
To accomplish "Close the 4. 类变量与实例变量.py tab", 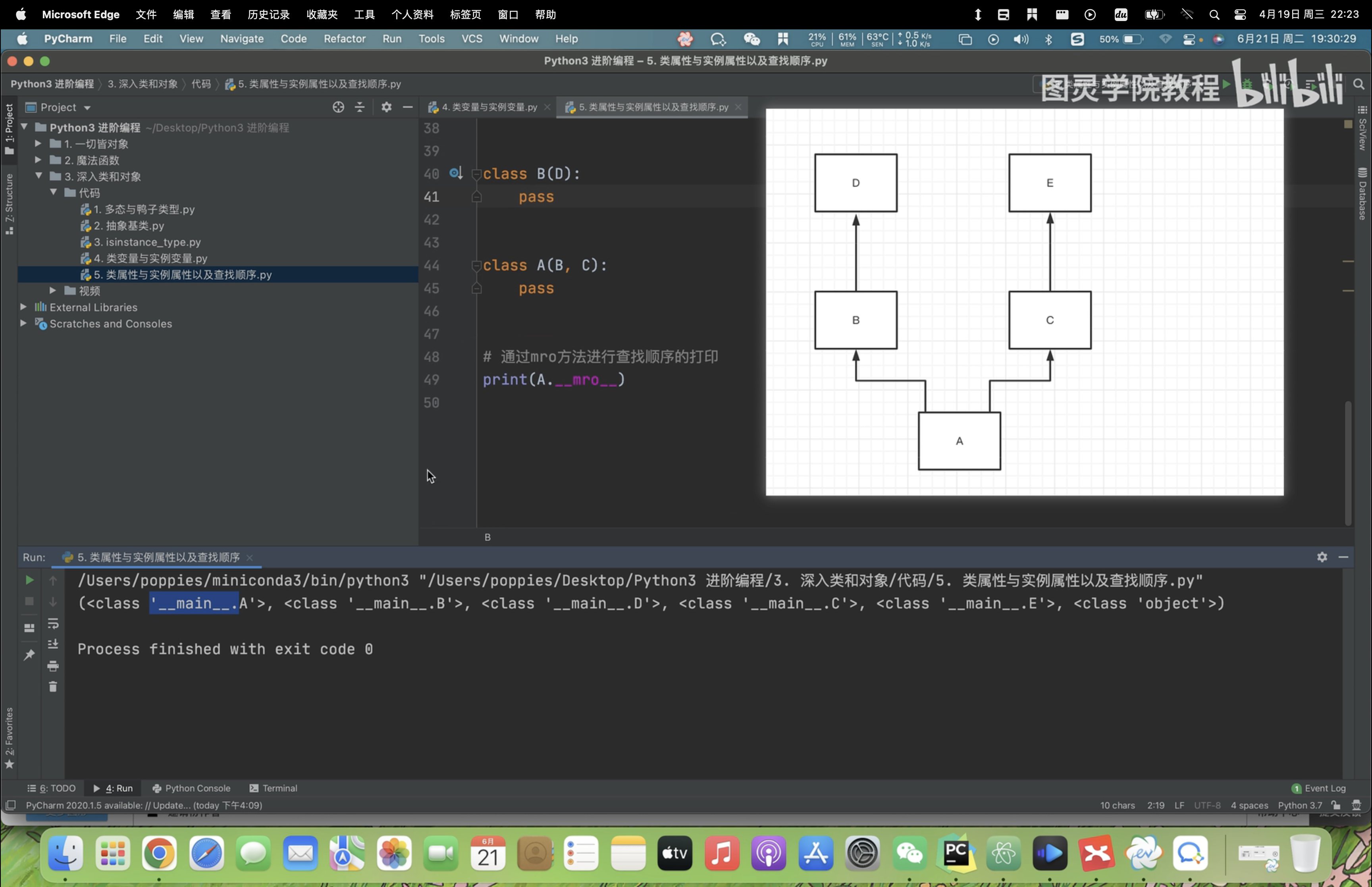I will 547,107.
